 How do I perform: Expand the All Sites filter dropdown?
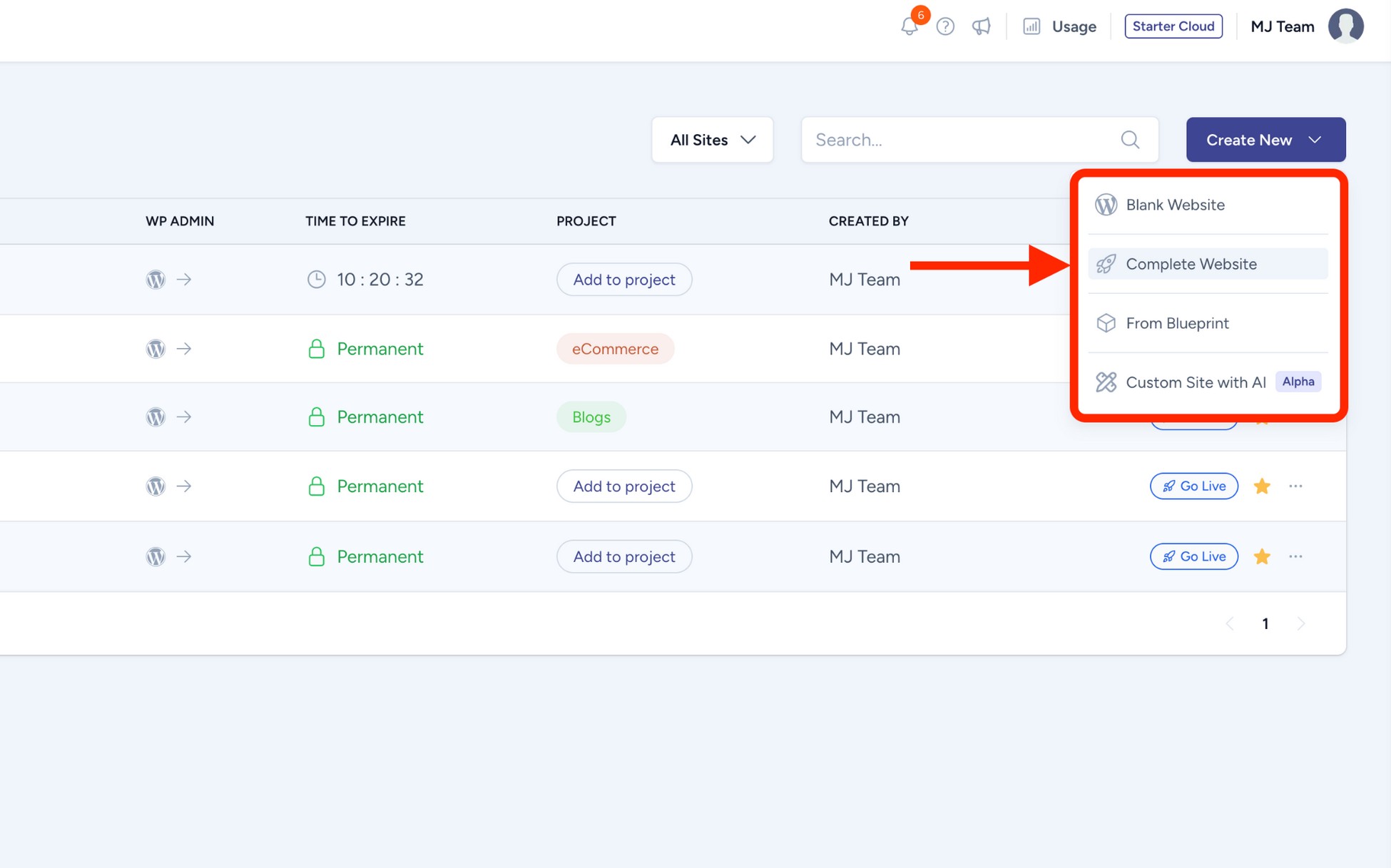tap(711, 140)
